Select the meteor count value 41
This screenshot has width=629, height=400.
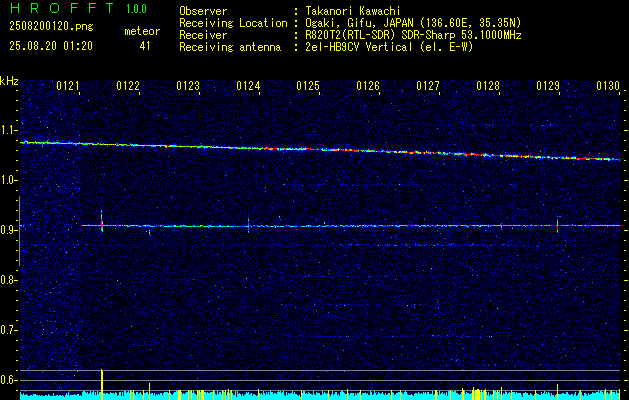145,46
